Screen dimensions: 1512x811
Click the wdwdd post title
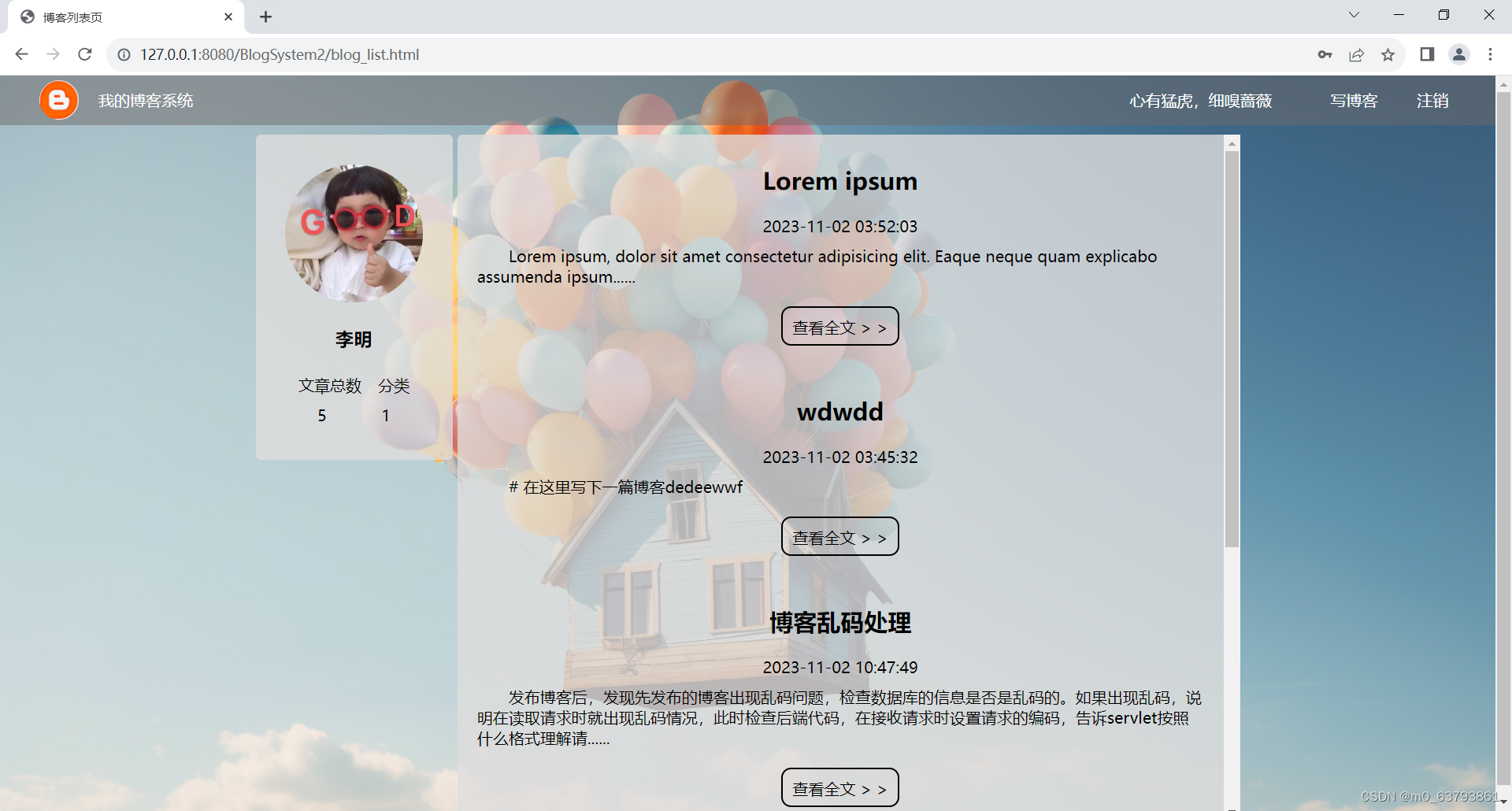click(839, 412)
